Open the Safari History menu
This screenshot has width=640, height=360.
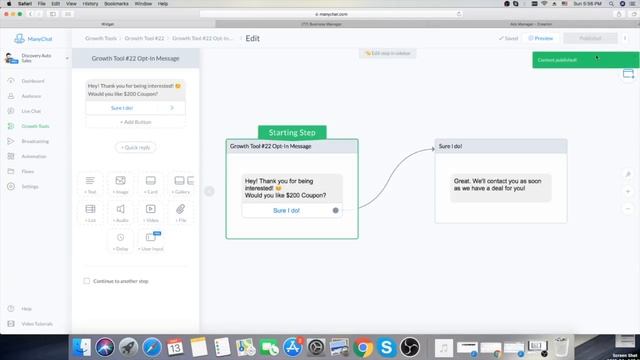90,4
